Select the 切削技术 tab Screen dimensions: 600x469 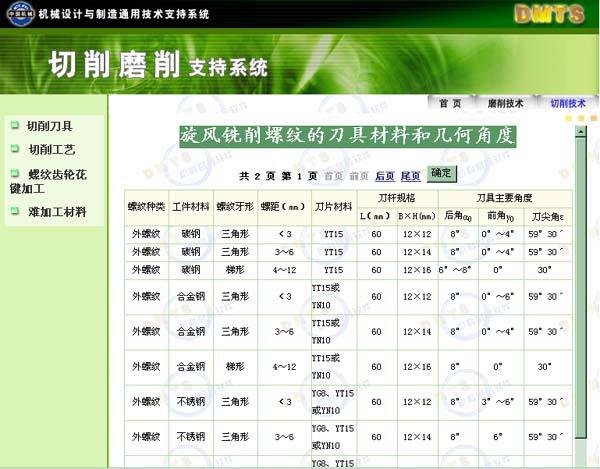[566, 103]
